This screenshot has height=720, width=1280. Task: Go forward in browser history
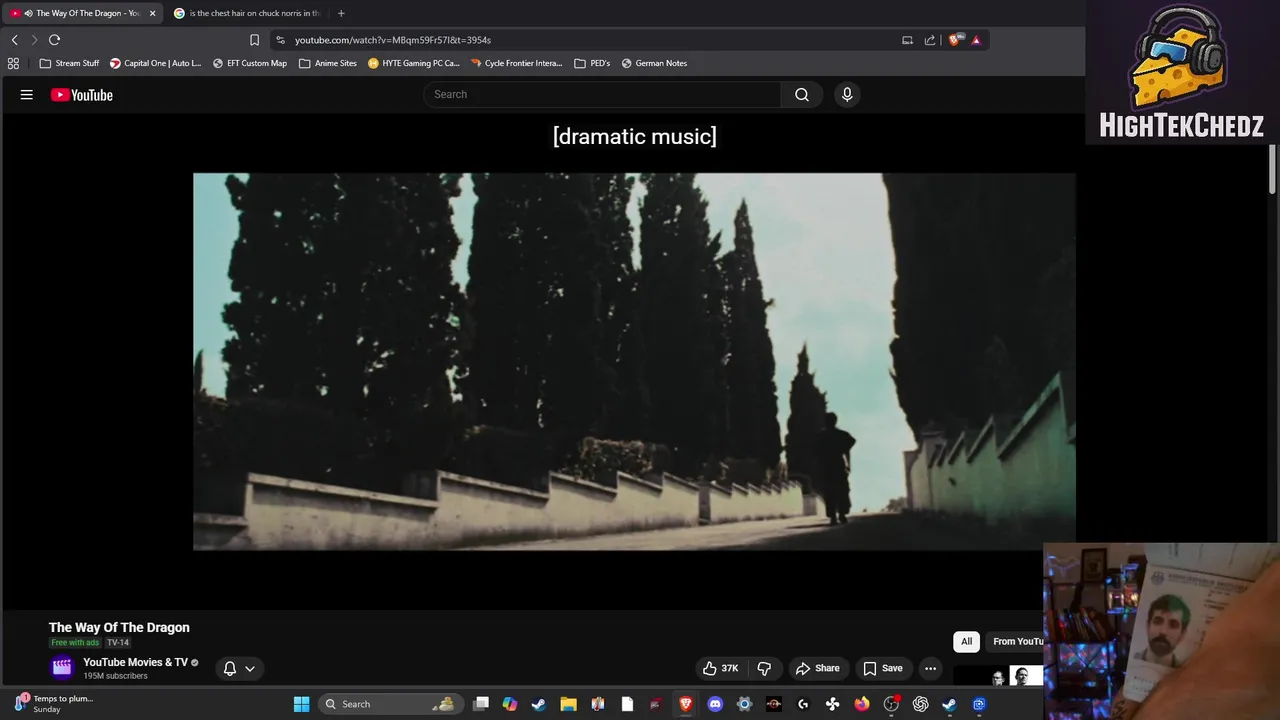(34, 40)
